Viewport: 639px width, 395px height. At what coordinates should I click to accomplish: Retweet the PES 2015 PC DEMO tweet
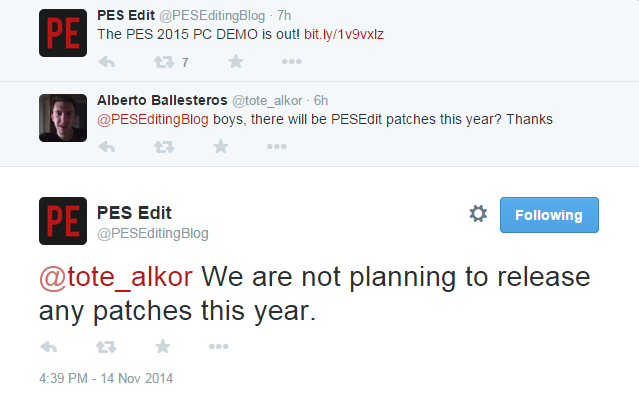[x=164, y=62]
